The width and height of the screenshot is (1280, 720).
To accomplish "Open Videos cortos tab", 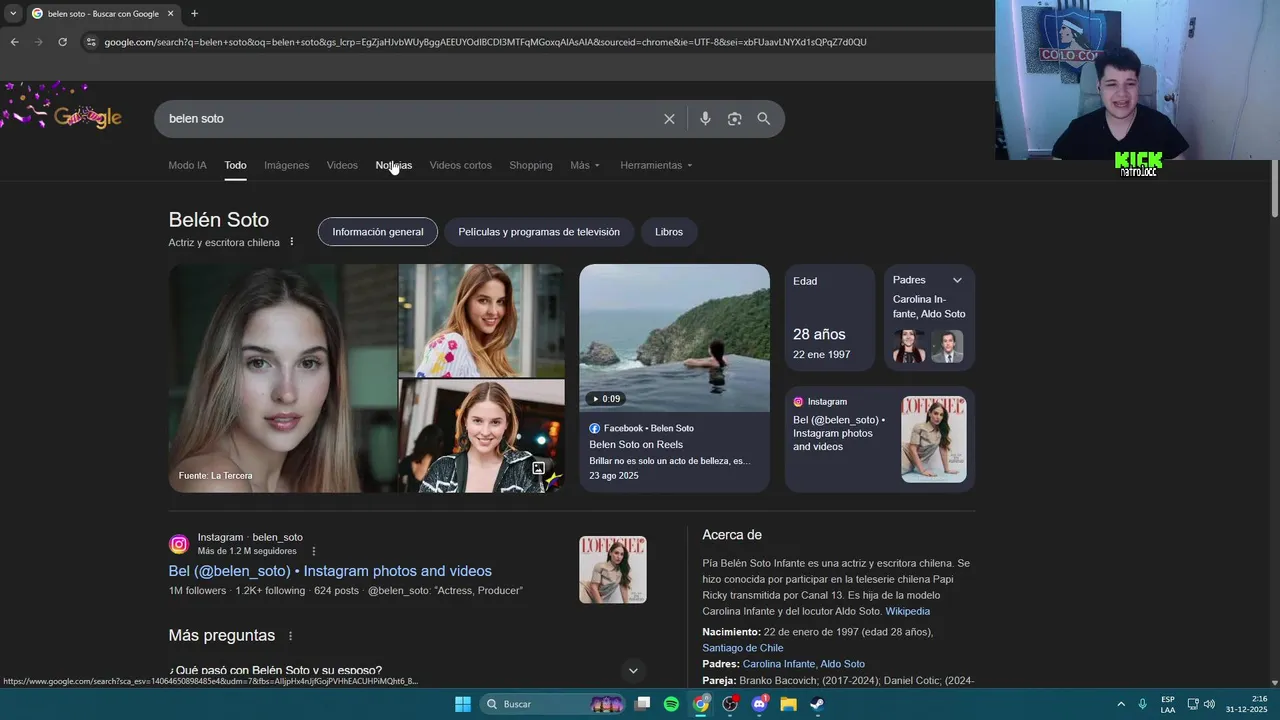I will (461, 165).
